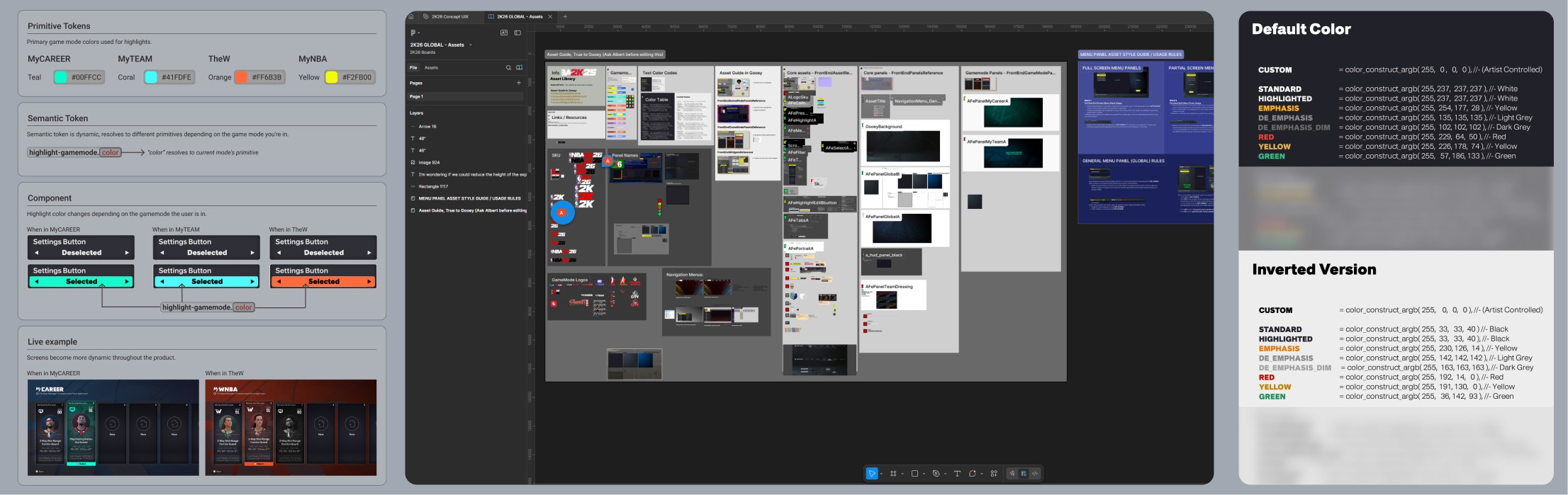Close the 2K26 GLOBAL - Assets tab
The height and width of the screenshot is (495, 1568).
coord(550,16)
